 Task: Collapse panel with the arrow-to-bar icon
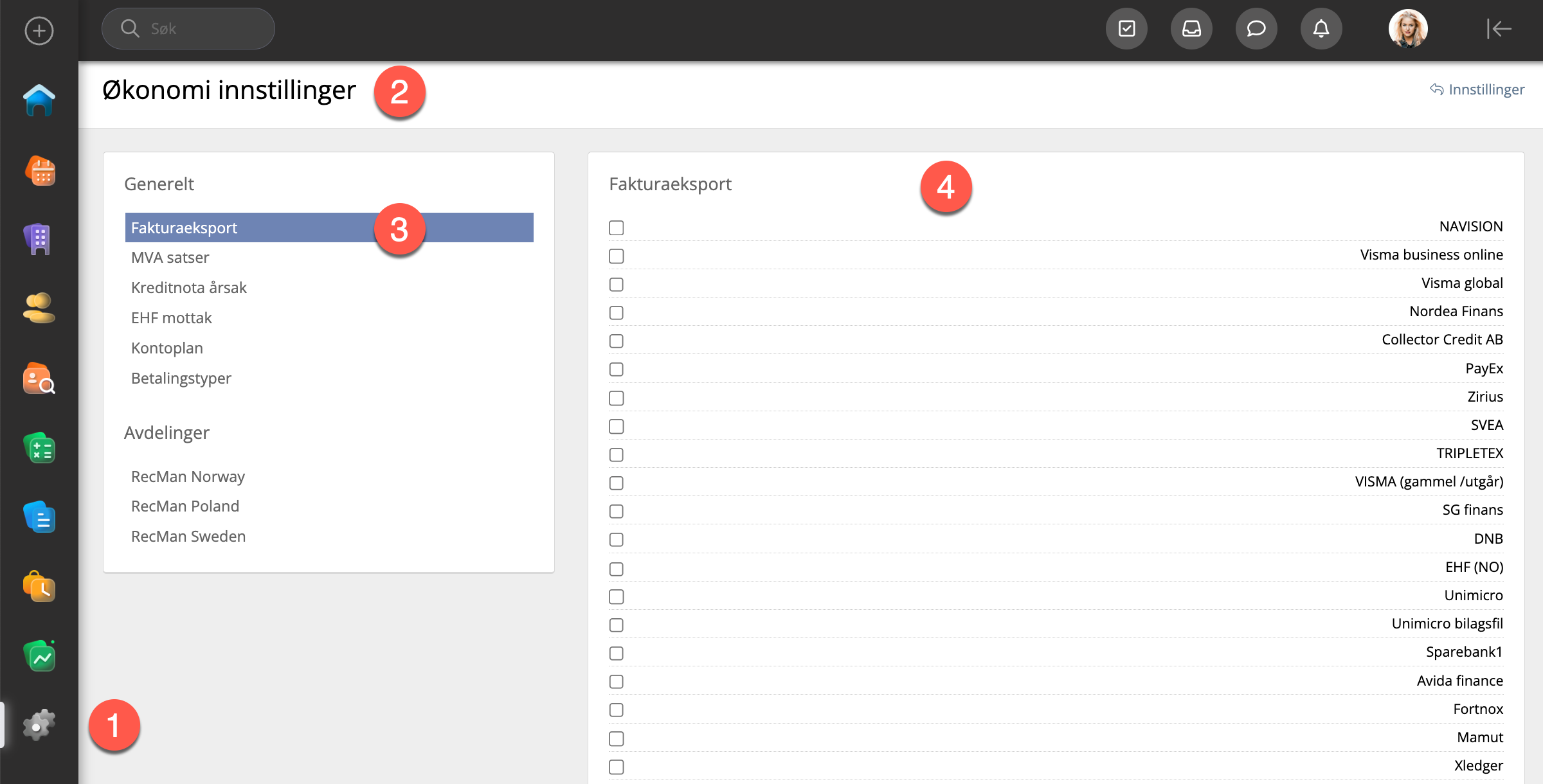pyautogui.click(x=1499, y=29)
